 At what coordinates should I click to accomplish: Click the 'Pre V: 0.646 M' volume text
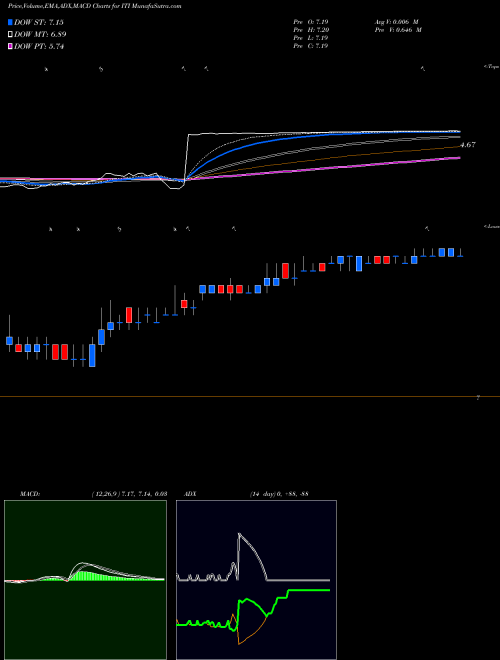click(x=398, y=29)
